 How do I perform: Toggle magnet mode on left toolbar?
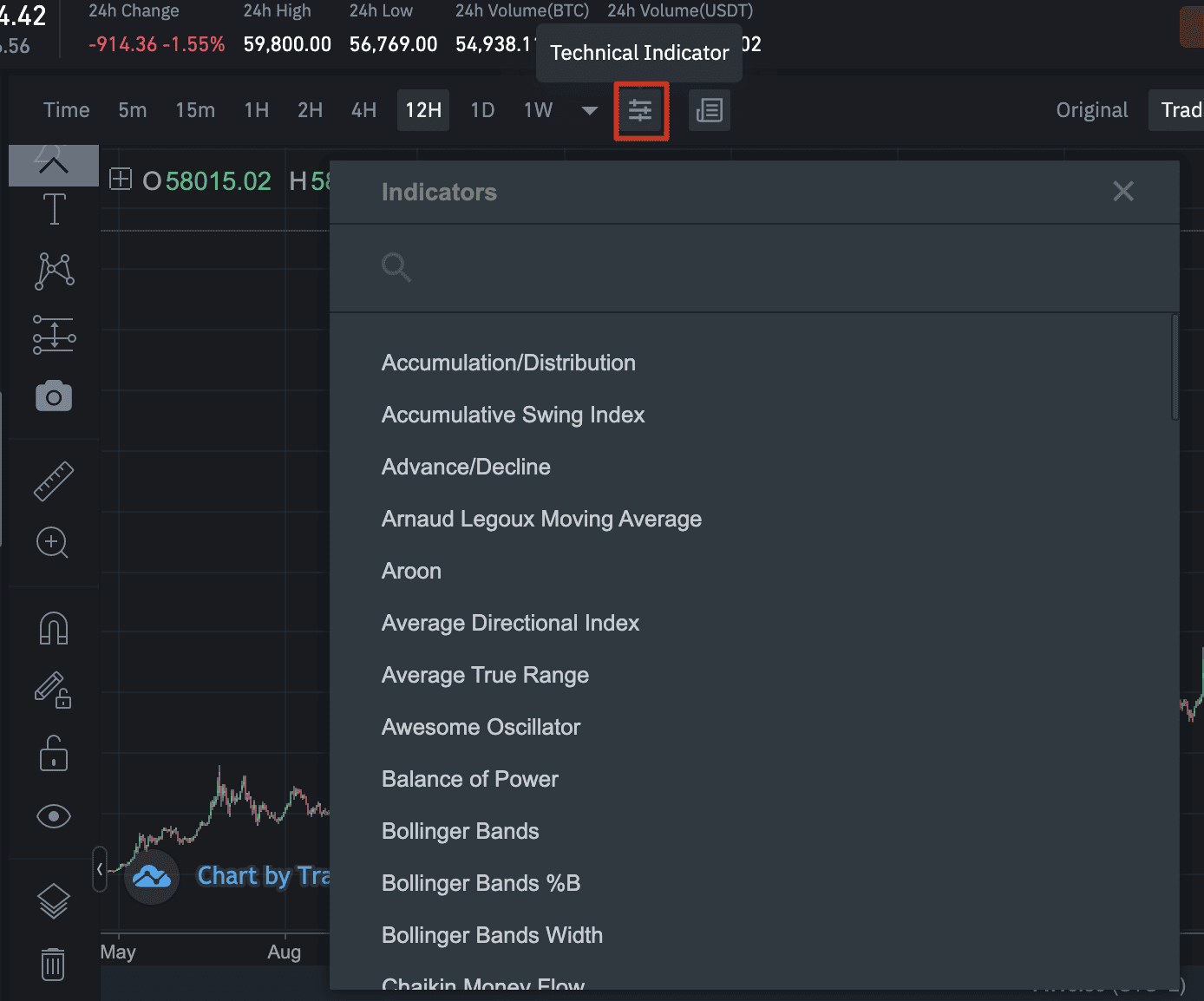point(54,628)
